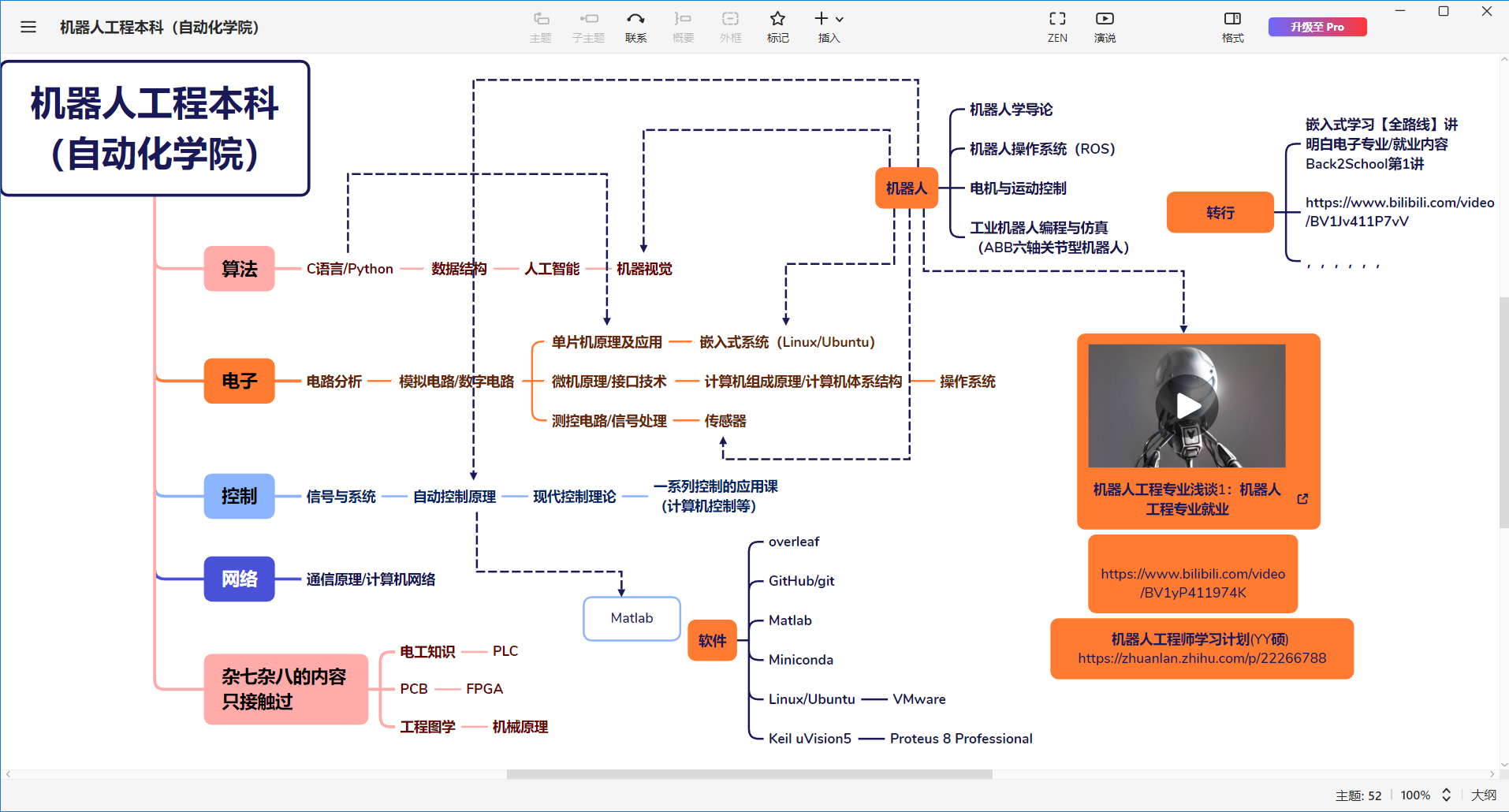
Task: Select the 单片机原理及应用 subtopic
Action: click(606, 342)
